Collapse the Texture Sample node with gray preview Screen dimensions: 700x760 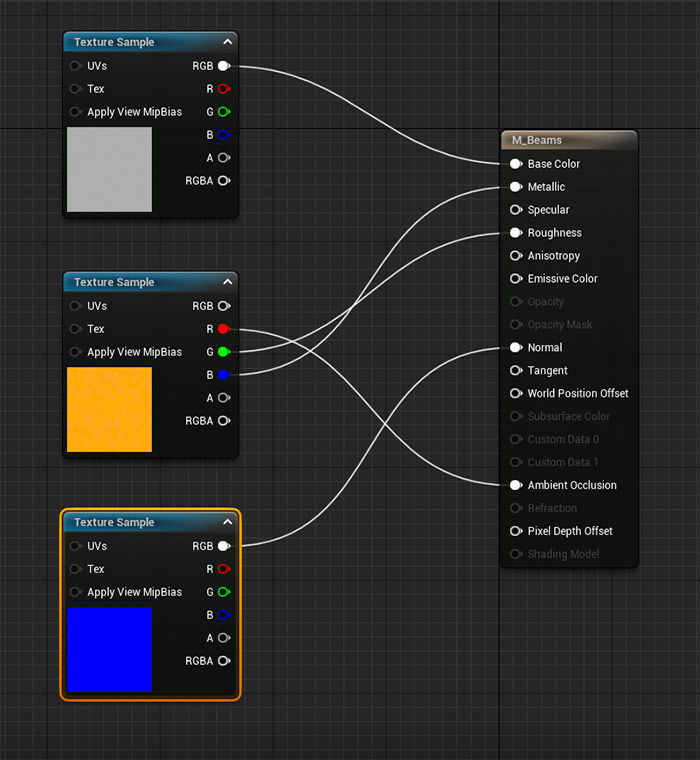227,42
